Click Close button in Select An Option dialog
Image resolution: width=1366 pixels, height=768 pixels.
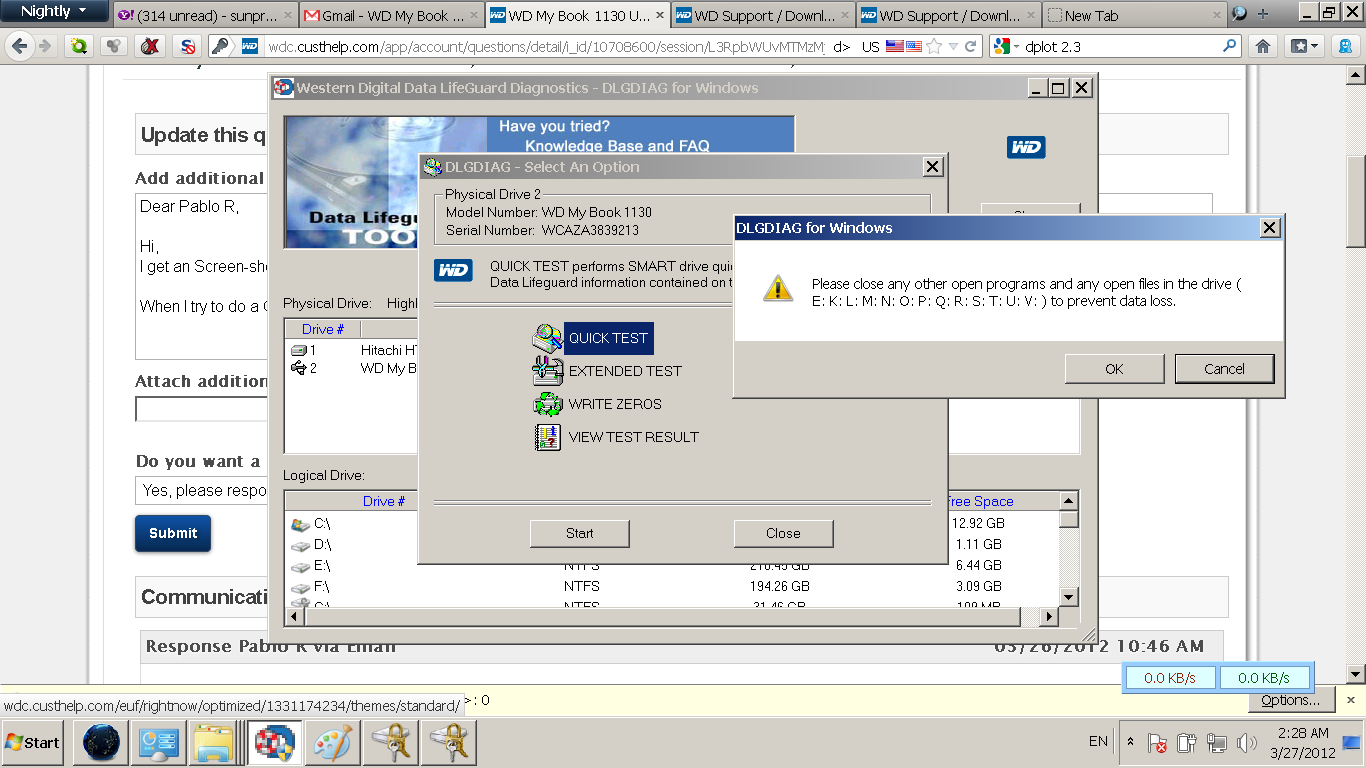(783, 533)
